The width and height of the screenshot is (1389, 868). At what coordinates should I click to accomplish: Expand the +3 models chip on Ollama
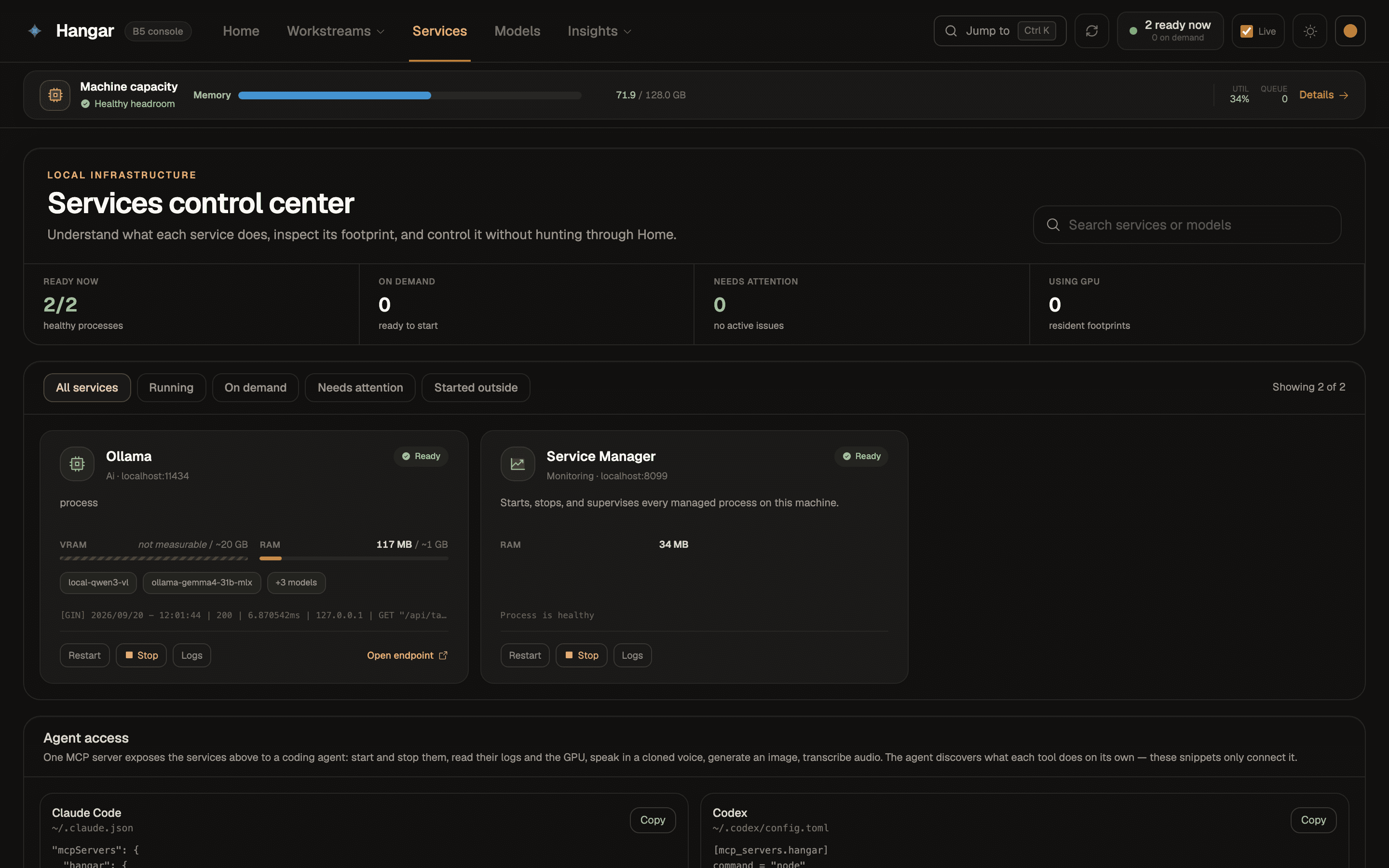click(x=296, y=583)
